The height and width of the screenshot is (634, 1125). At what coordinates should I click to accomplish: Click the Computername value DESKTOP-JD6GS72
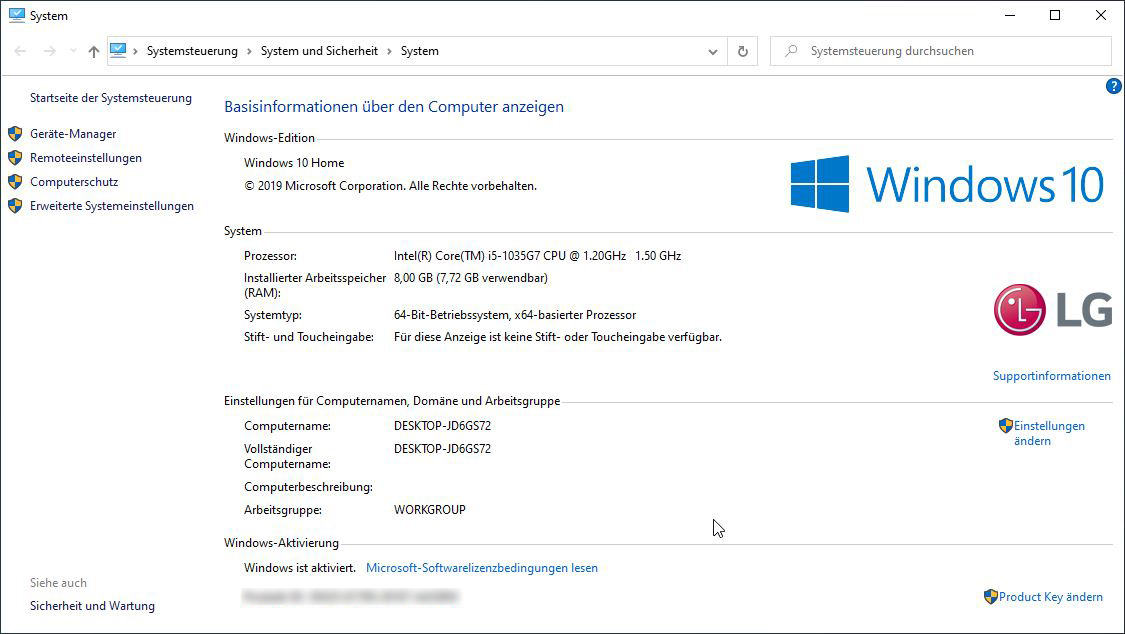pos(442,426)
